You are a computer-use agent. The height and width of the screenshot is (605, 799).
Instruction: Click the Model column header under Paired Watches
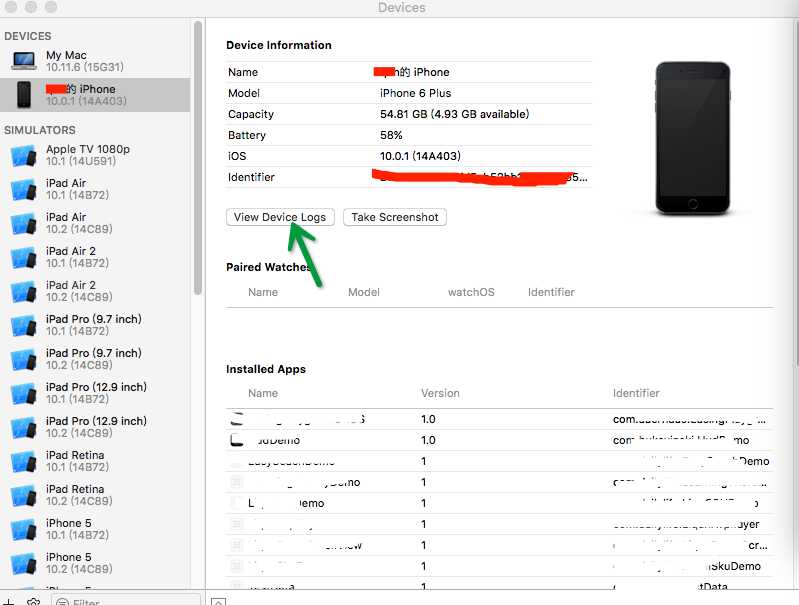coord(364,292)
